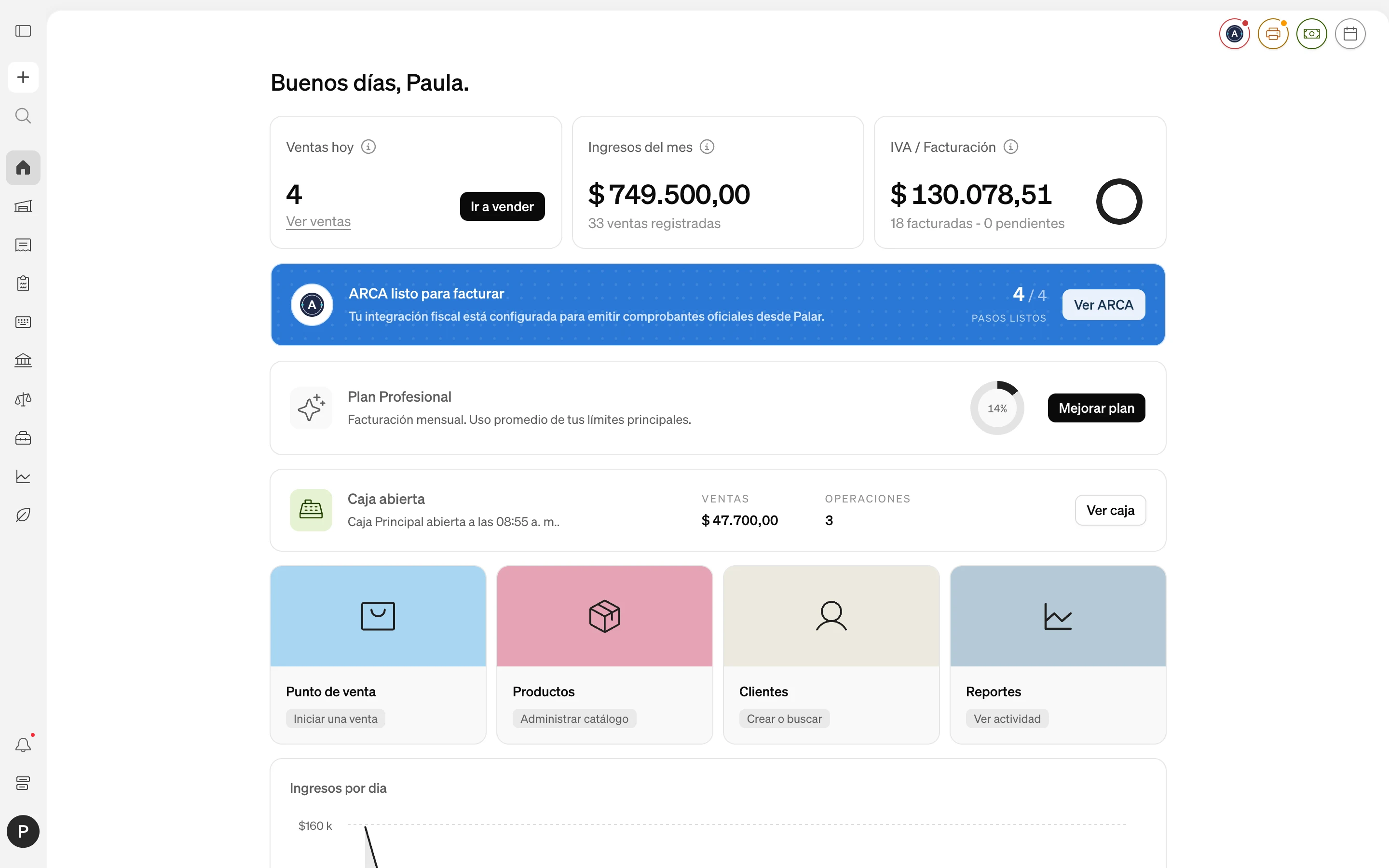1389x868 pixels.
Task: Click the plus create button in sidebar
Action: pyautogui.click(x=23, y=77)
